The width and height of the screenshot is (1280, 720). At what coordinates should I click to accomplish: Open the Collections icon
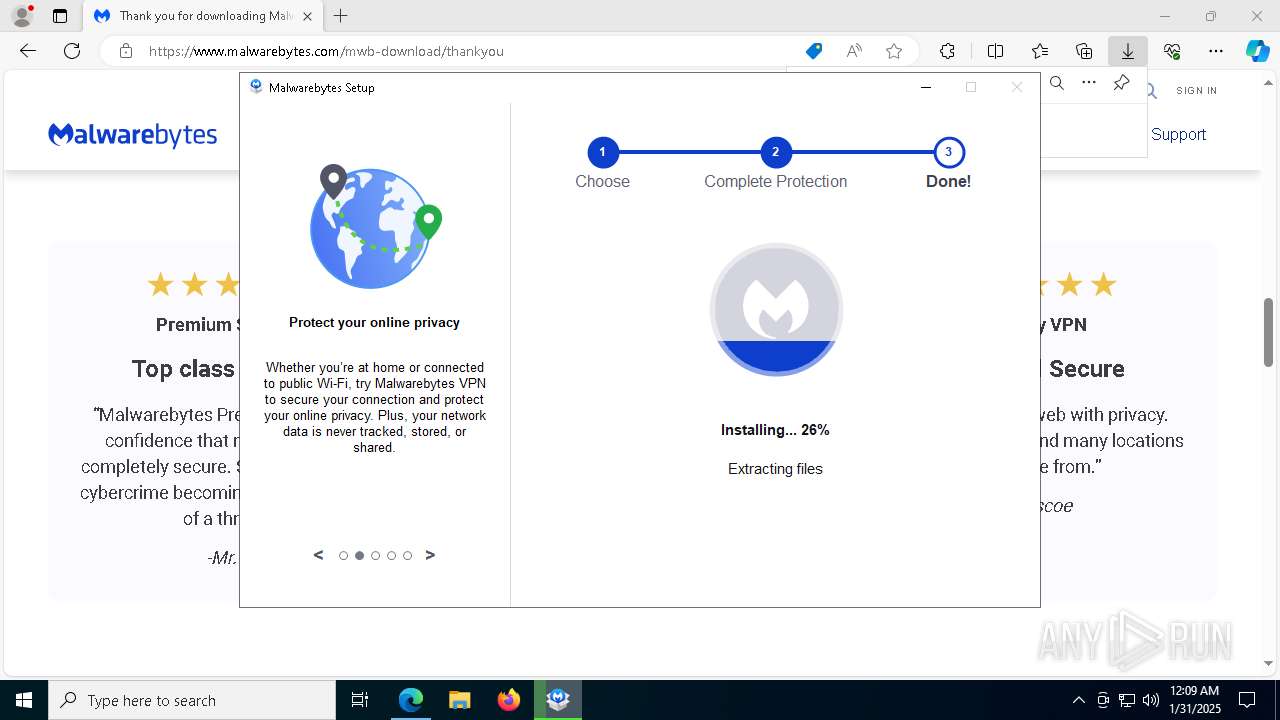pyautogui.click(x=1084, y=51)
